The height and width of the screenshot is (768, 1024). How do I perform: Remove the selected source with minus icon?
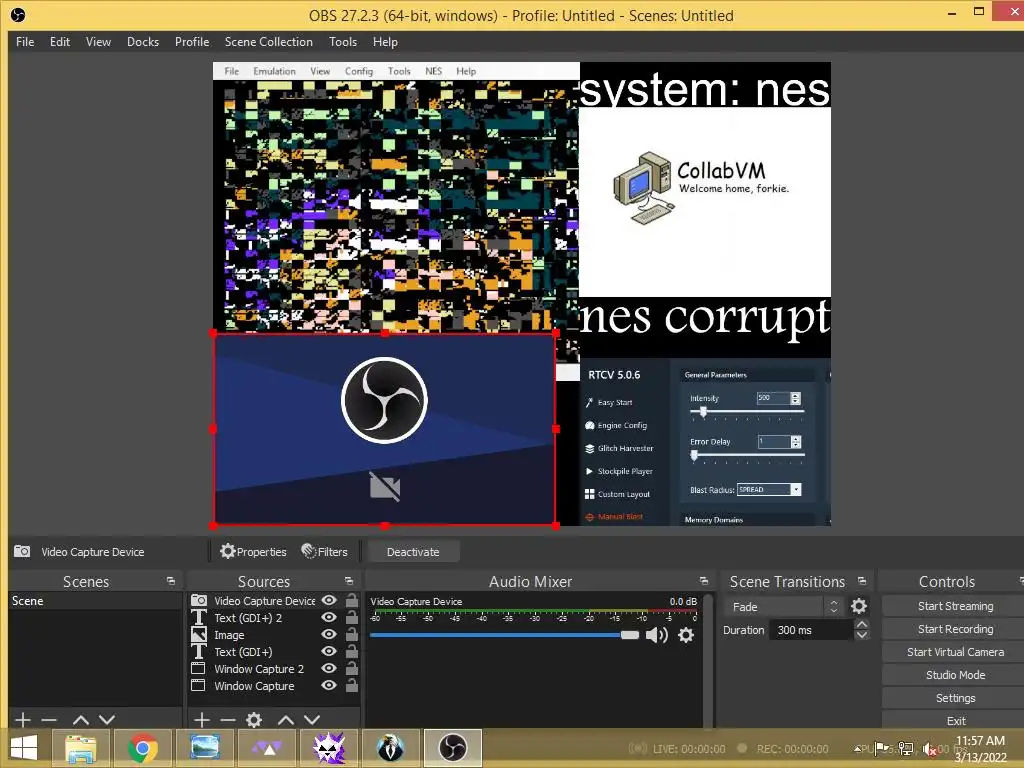[x=227, y=720]
